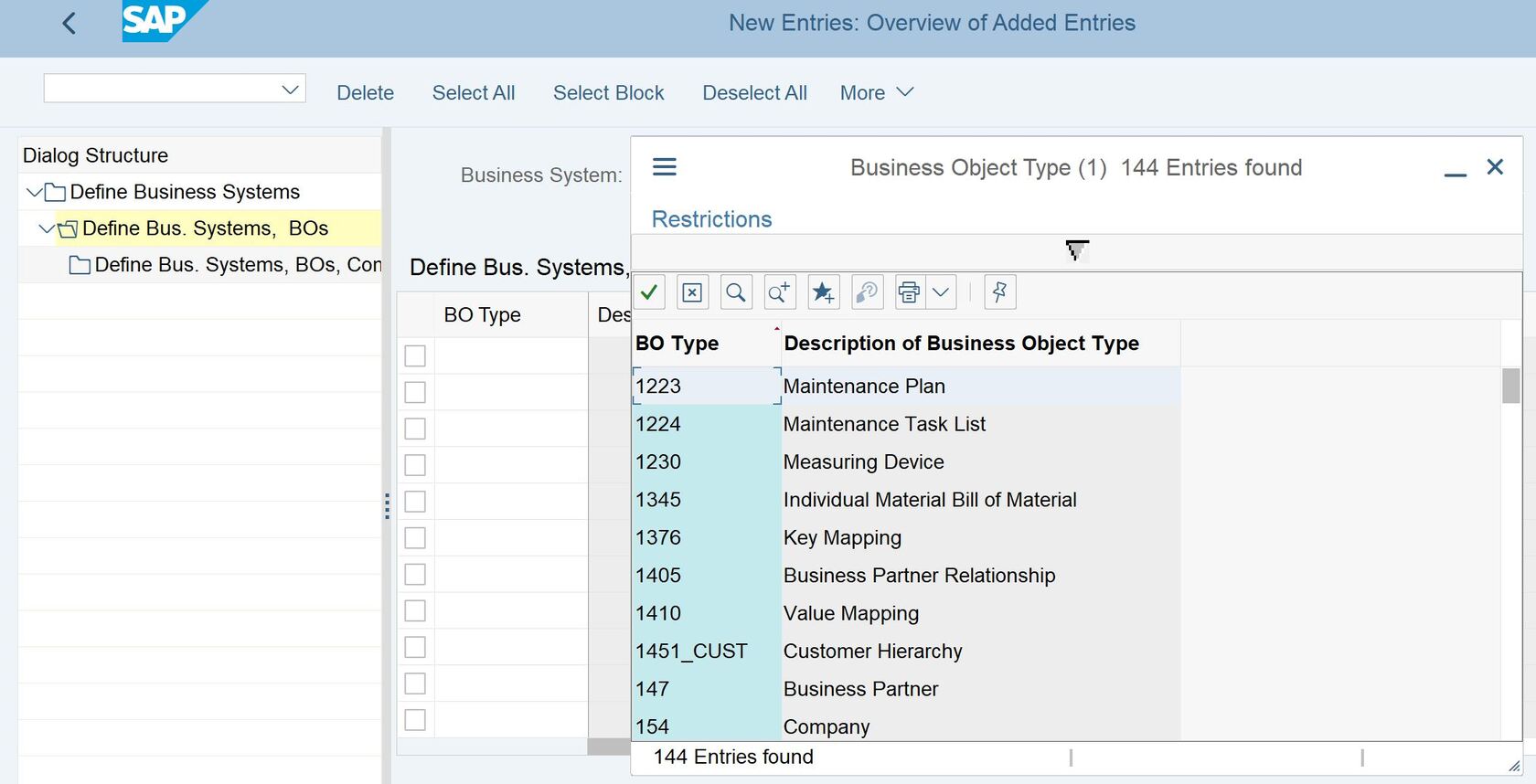Viewport: 1536px width, 784px height.
Task: Collapse the Define Bus. Systems, BOs node
Action: tap(47, 228)
